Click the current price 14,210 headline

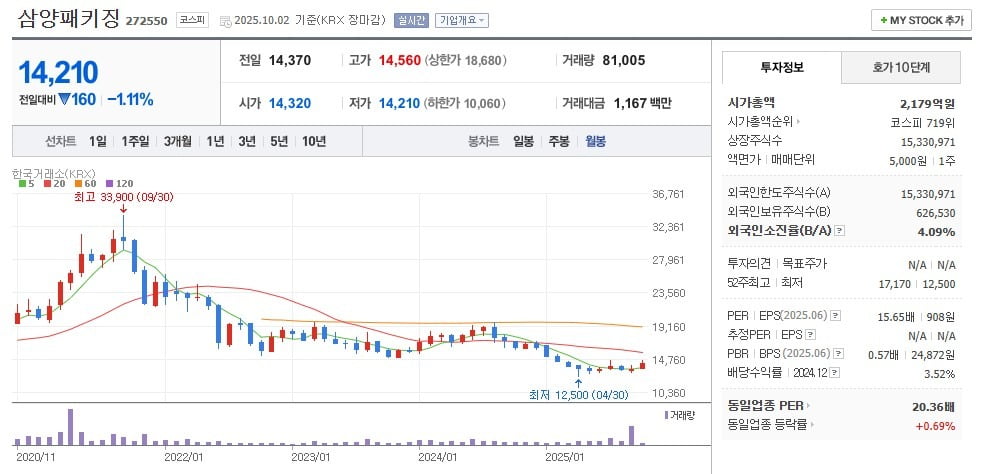tap(58, 72)
